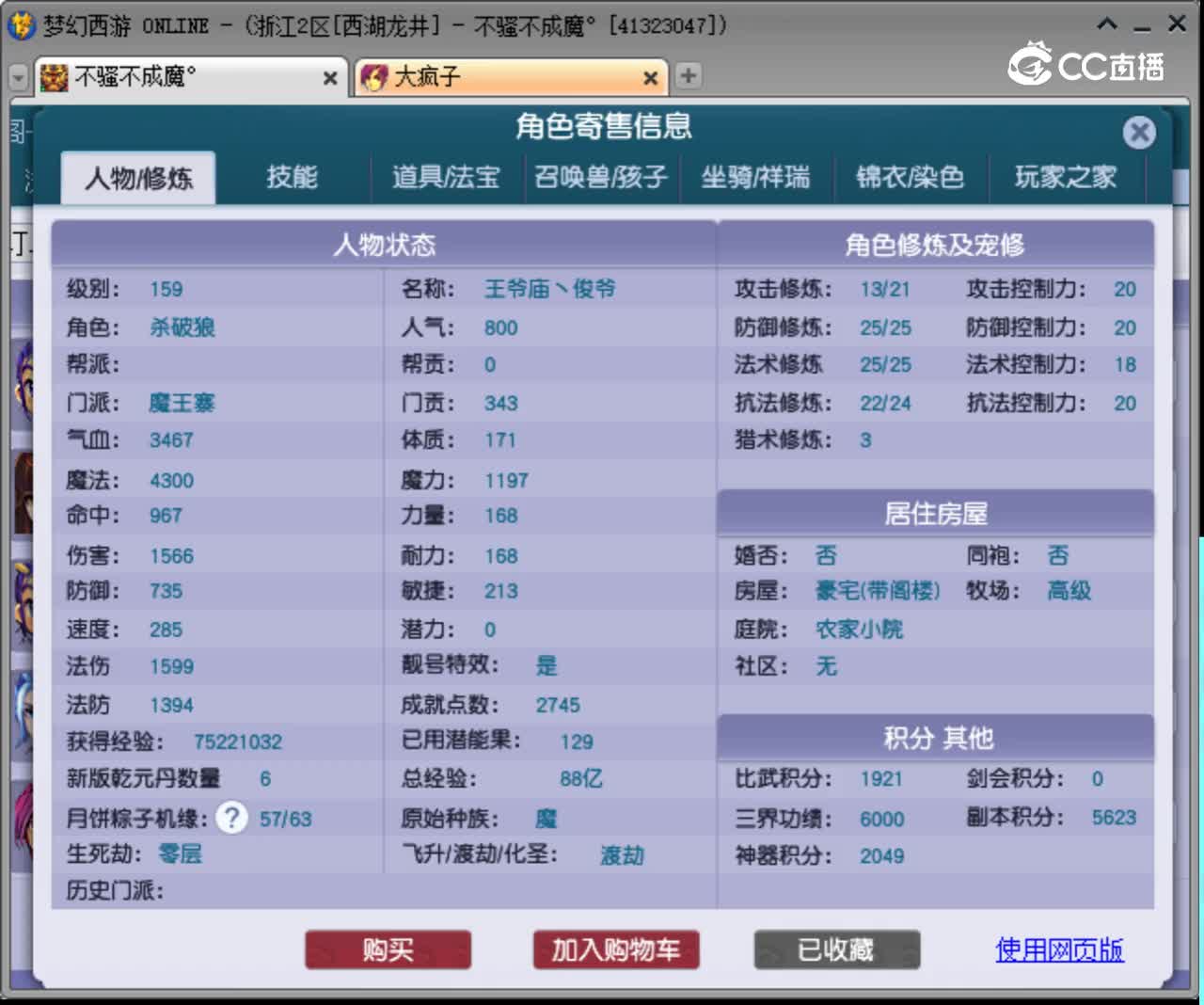Screen dimensions: 1204x1005
Task: Click the 已收藏 button
Action: coord(836,949)
